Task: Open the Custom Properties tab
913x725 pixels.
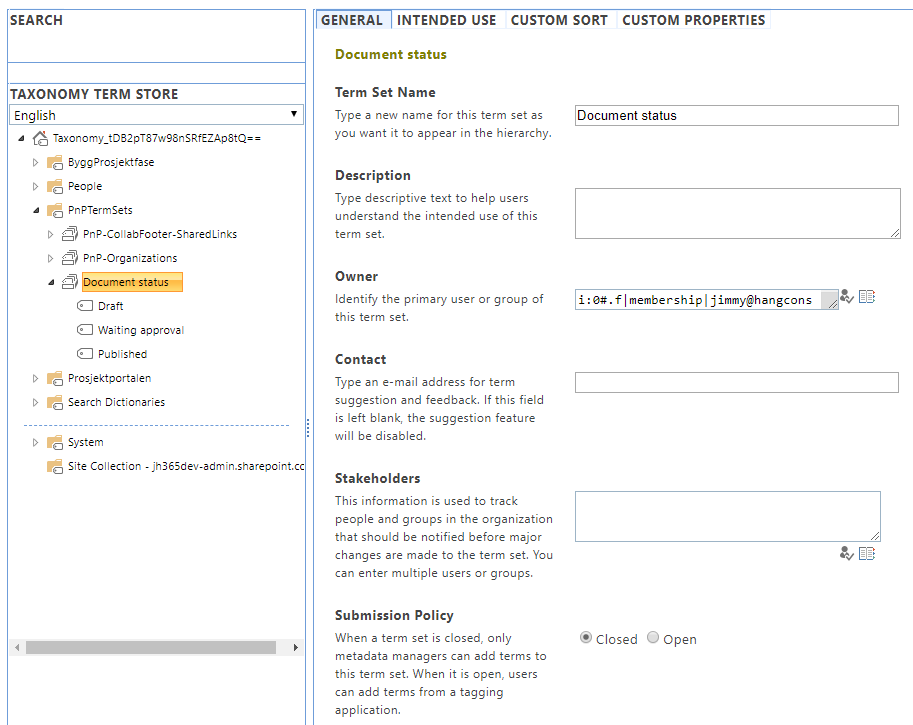Action: pyautogui.click(x=693, y=20)
